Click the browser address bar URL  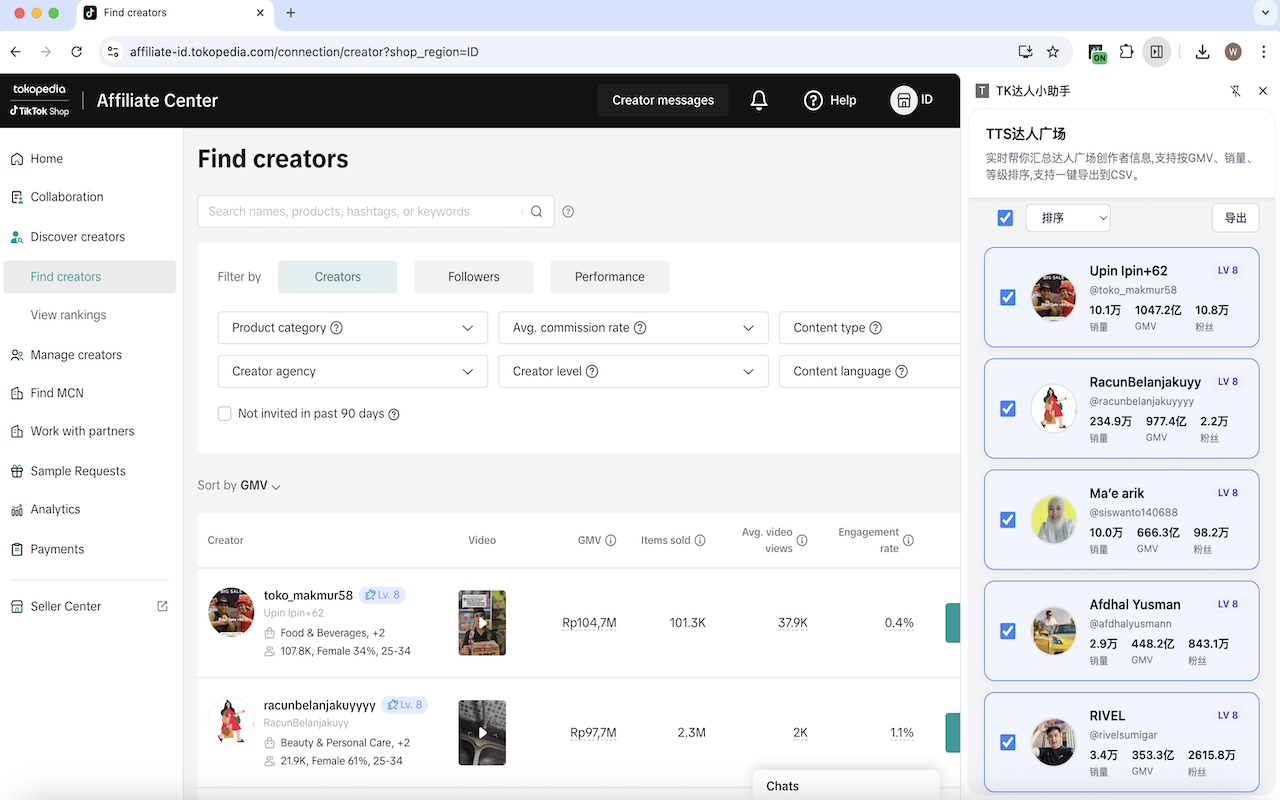pos(304,52)
